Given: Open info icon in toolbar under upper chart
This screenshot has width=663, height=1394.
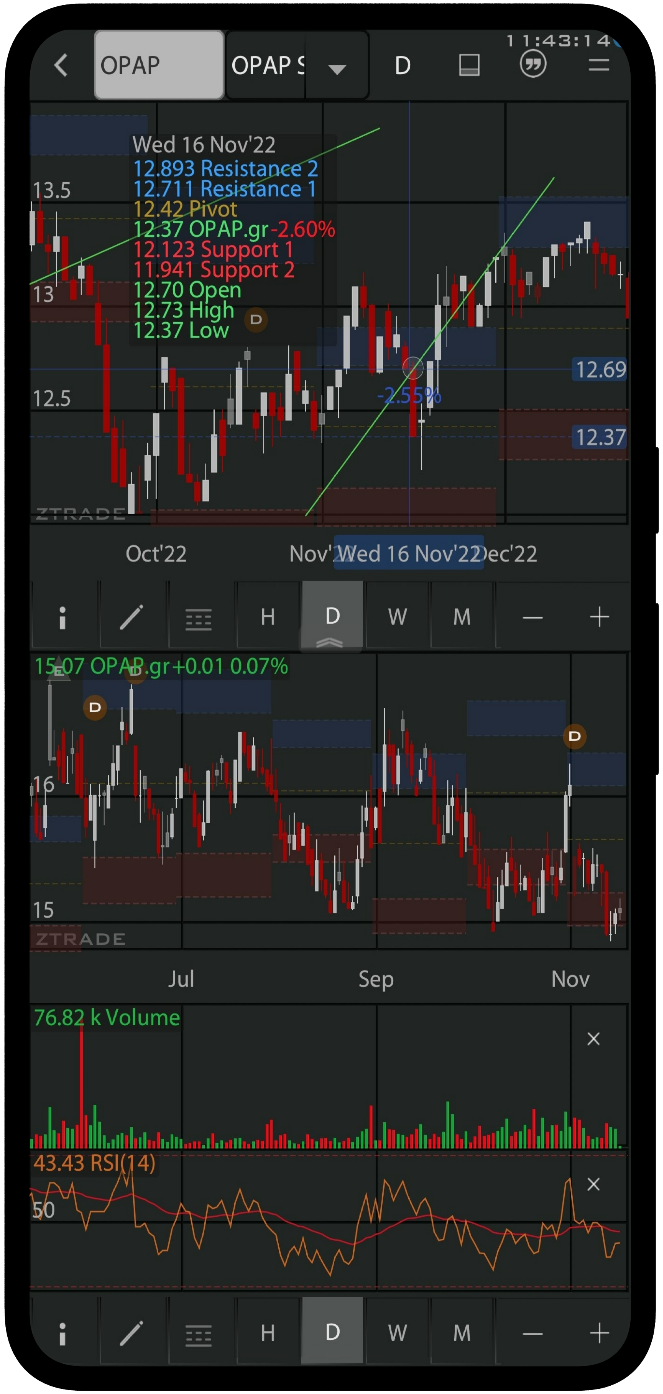Looking at the screenshot, I should [x=62, y=618].
